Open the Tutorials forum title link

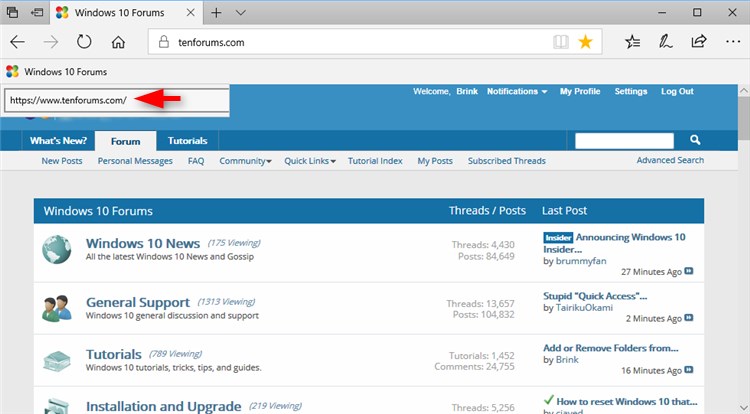point(114,354)
